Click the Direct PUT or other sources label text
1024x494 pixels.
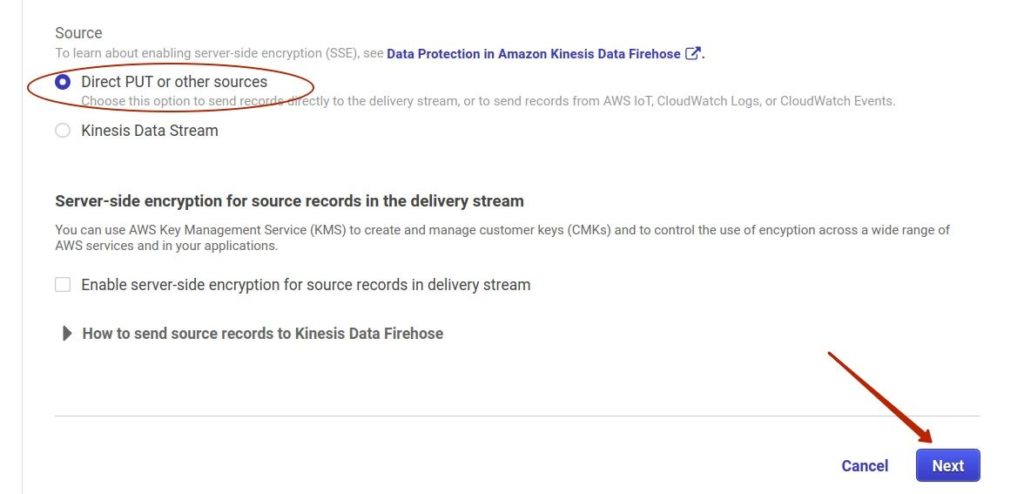point(174,82)
